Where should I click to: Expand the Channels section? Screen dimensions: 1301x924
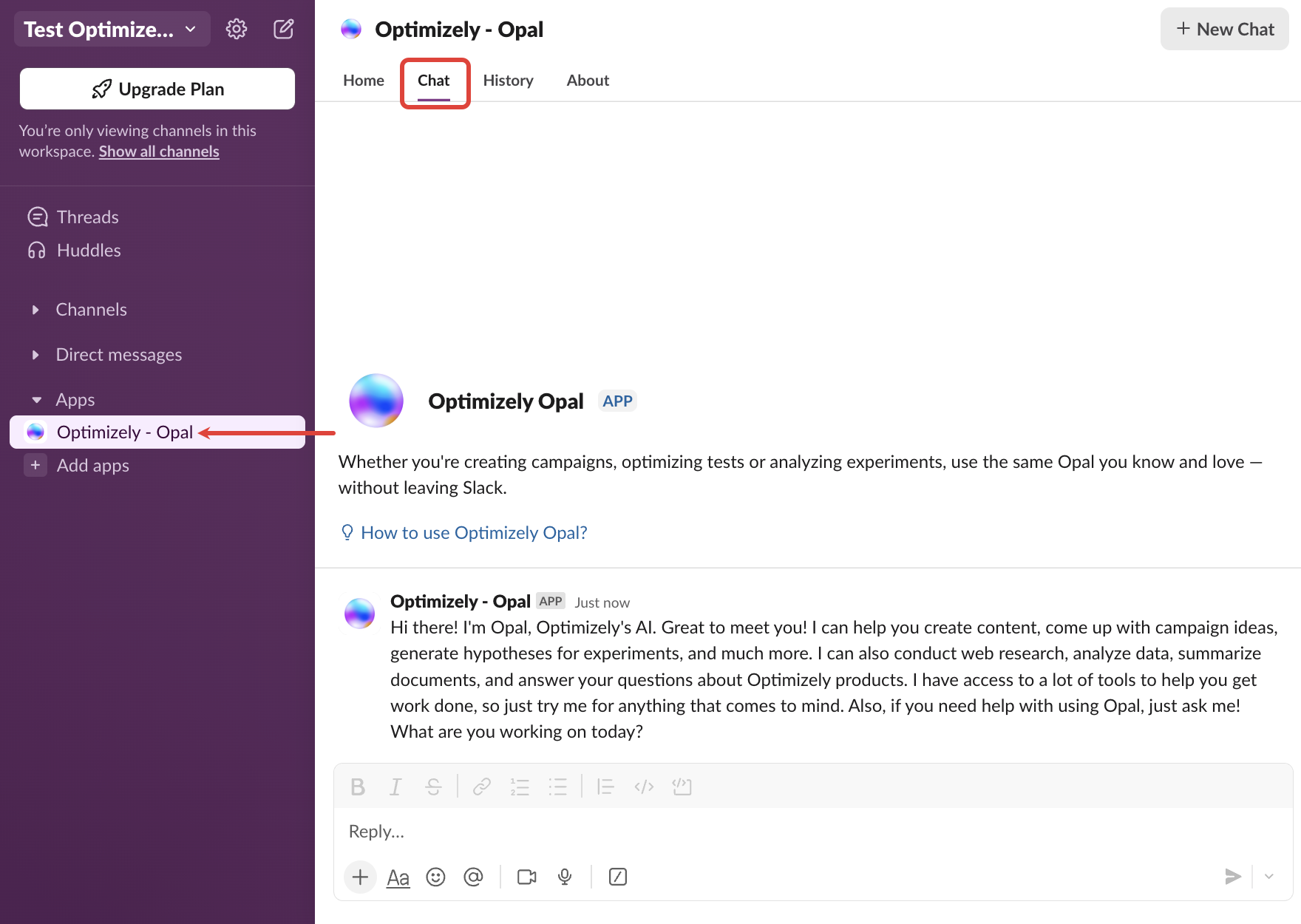pos(37,310)
